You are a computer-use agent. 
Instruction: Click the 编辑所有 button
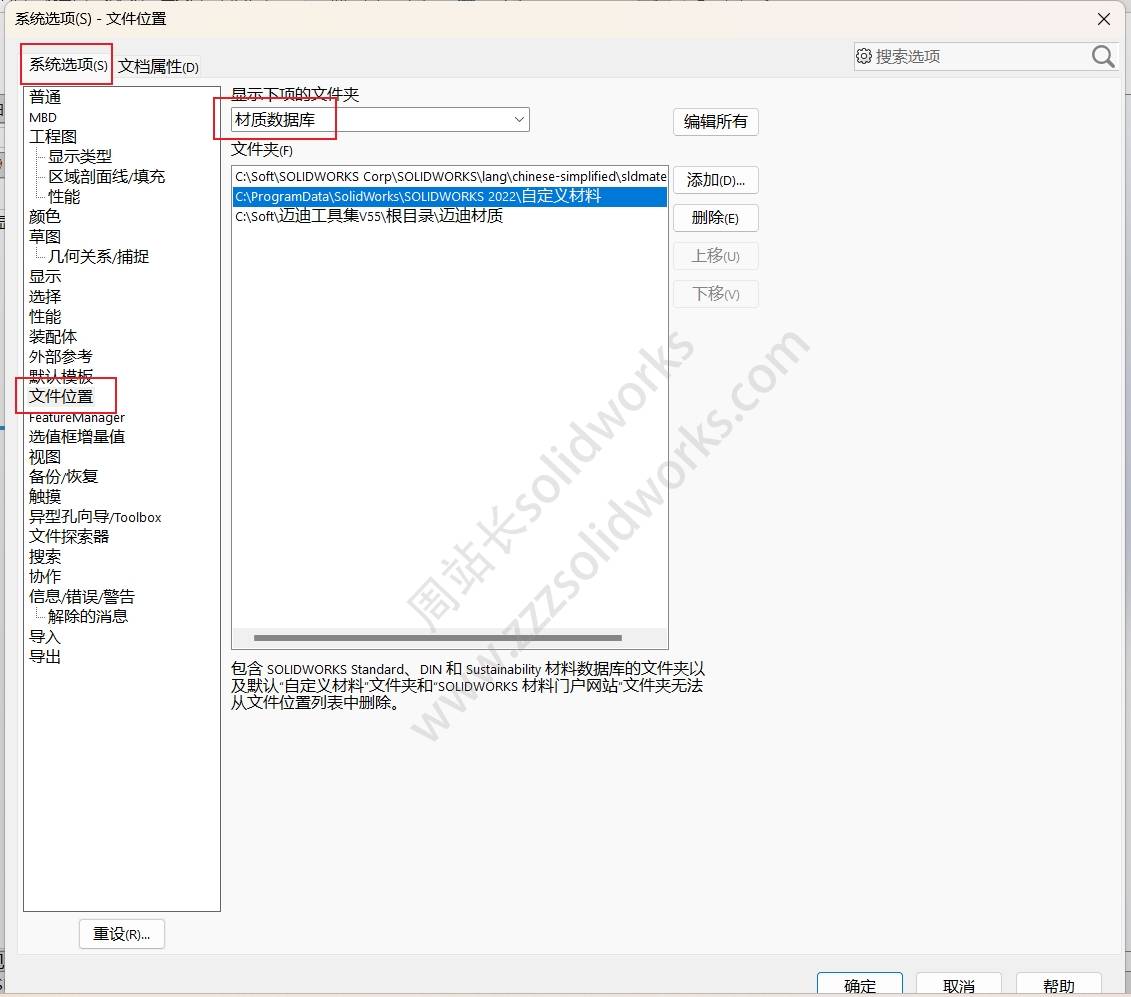tap(715, 122)
